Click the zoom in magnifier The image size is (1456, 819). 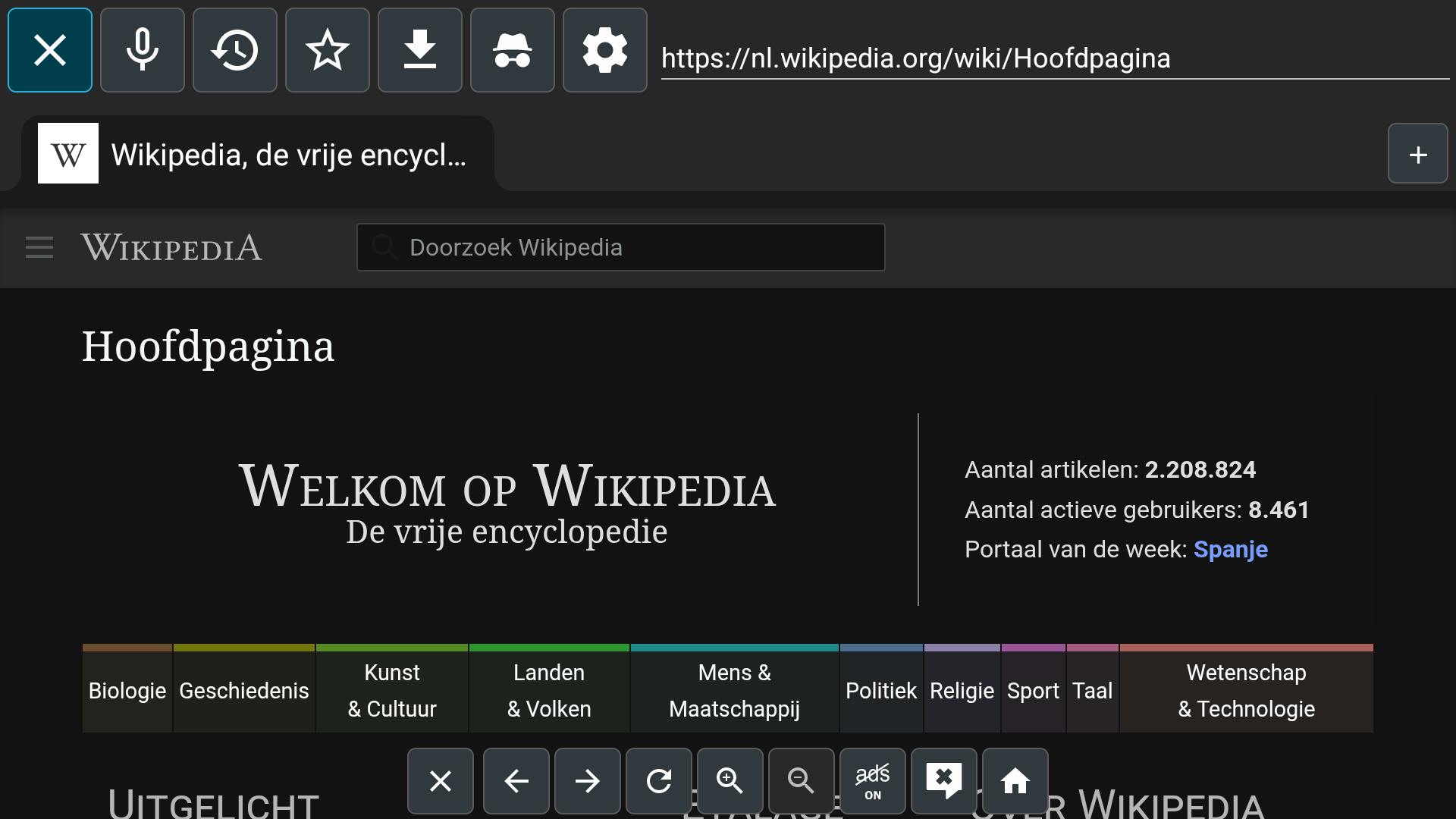[730, 781]
